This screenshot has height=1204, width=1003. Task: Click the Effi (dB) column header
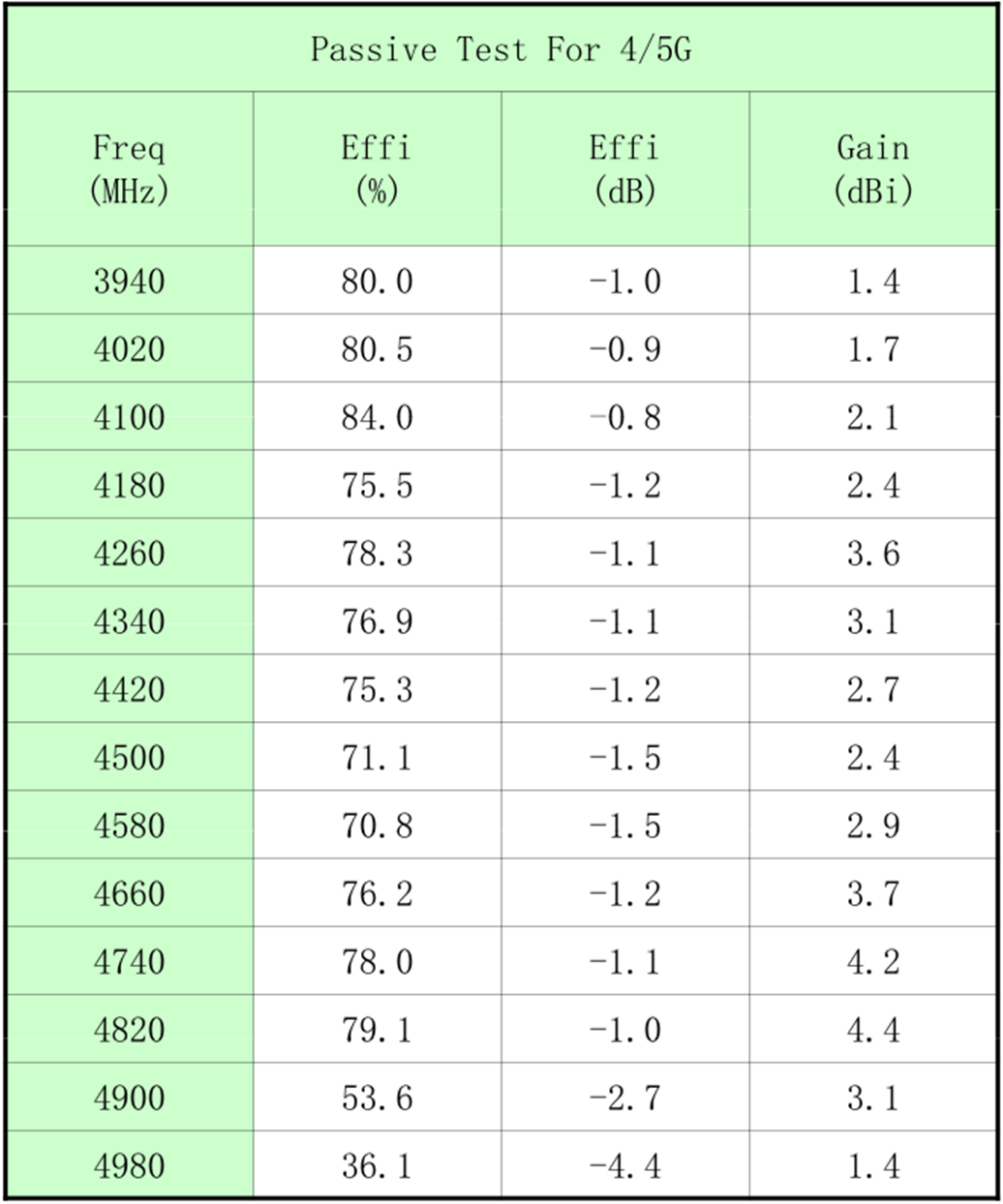coord(624,169)
